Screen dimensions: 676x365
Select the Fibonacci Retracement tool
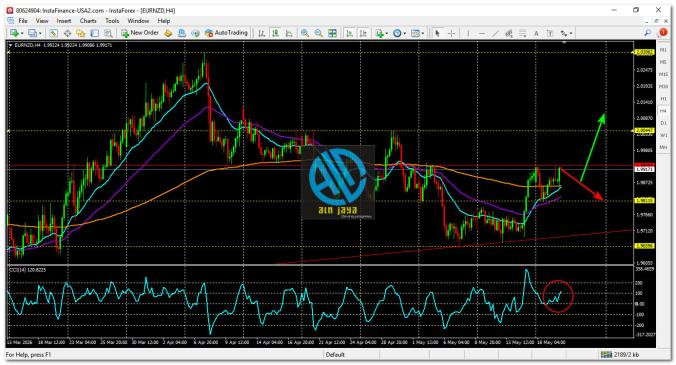pyautogui.click(x=523, y=33)
